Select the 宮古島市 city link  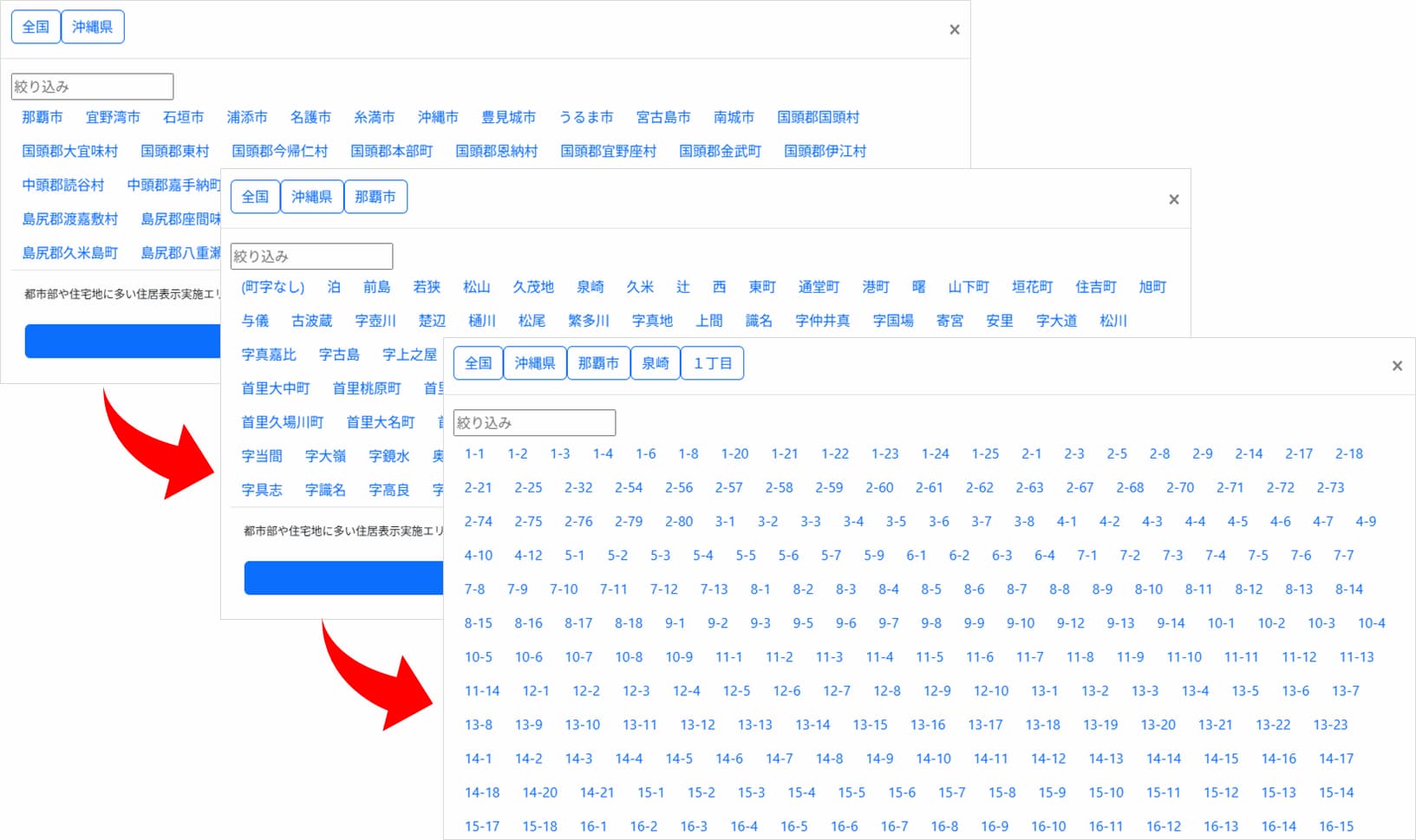[663, 117]
